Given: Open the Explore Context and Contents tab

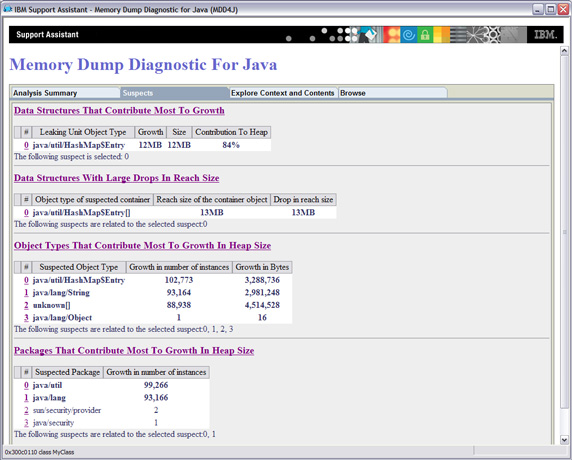Looking at the screenshot, I should (x=283, y=93).
